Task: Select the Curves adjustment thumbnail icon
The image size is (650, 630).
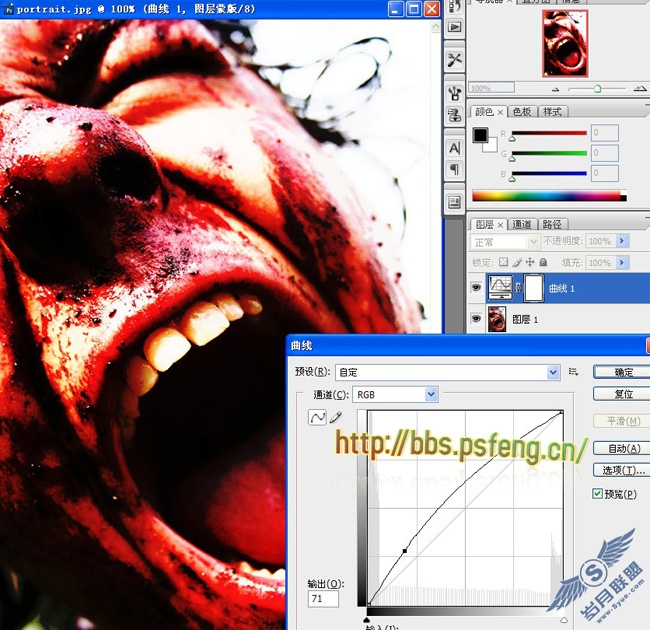Action: [x=500, y=287]
